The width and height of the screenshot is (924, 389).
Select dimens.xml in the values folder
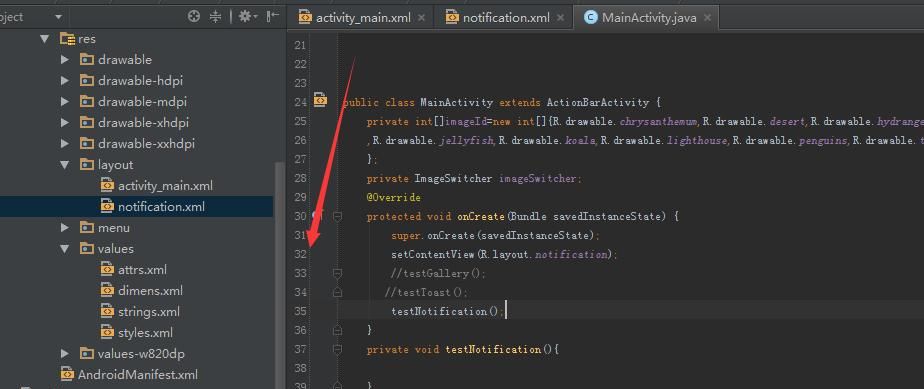point(150,291)
